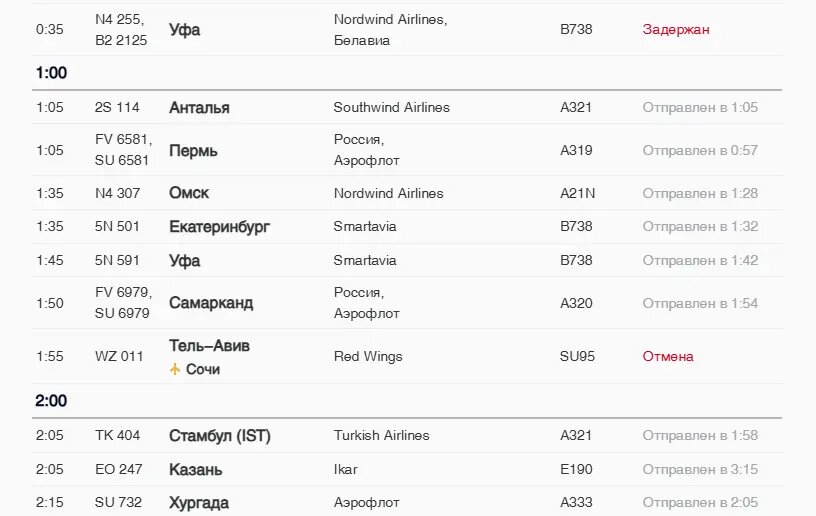Open the Пермь destination link
The height and width of the screenshot is (516, 816).
(193, 150)
